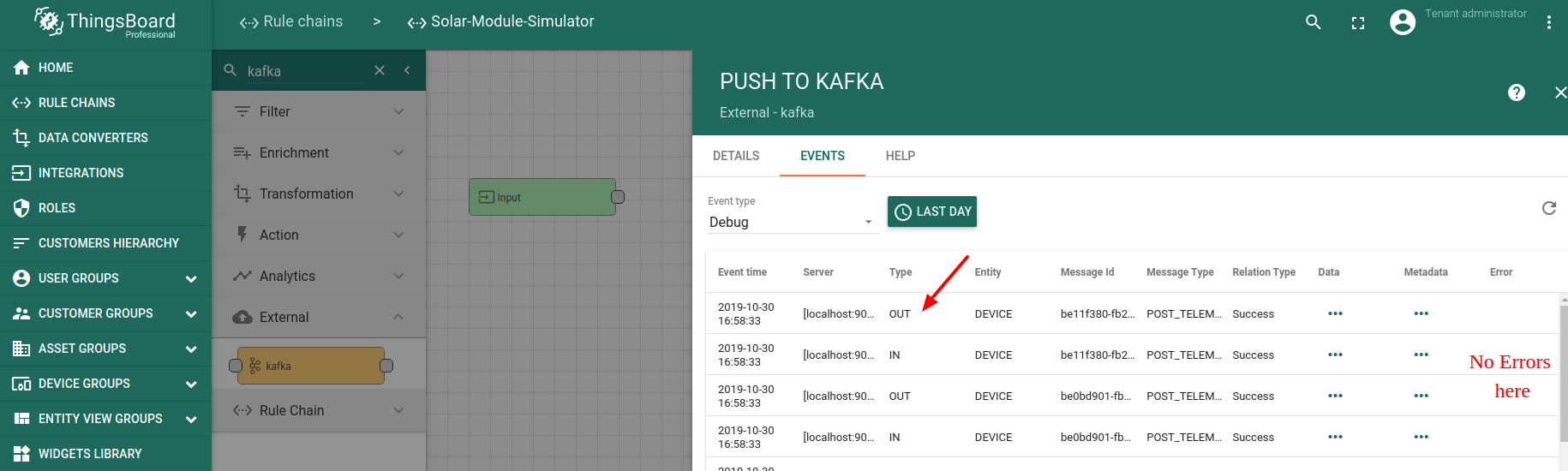
Task: Open Rule Chains in sidebar
Action: (105, 103)
